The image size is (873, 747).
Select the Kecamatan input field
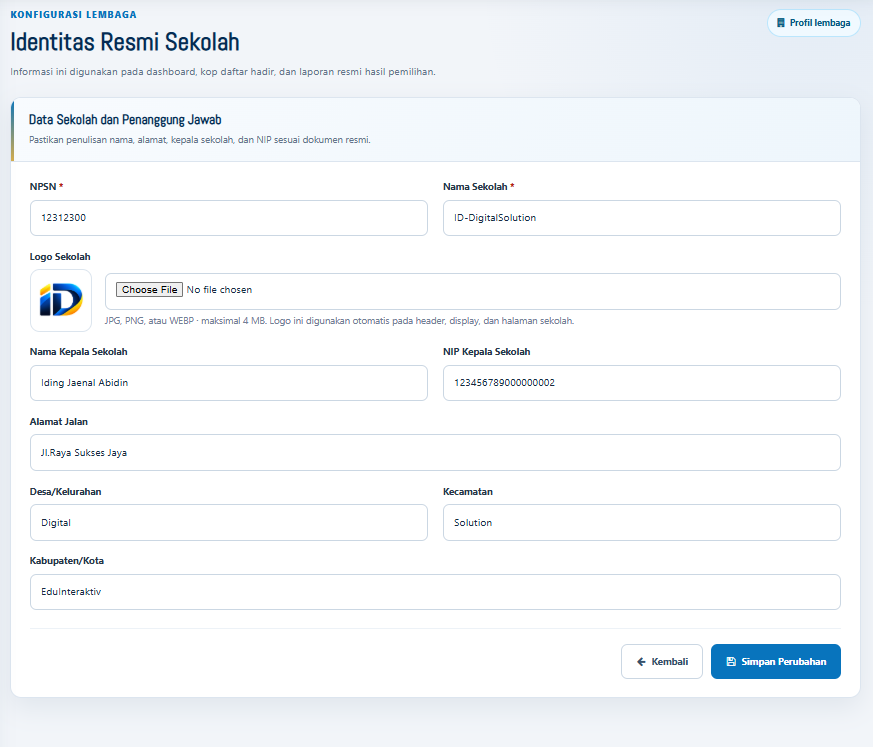pos(641,523)
